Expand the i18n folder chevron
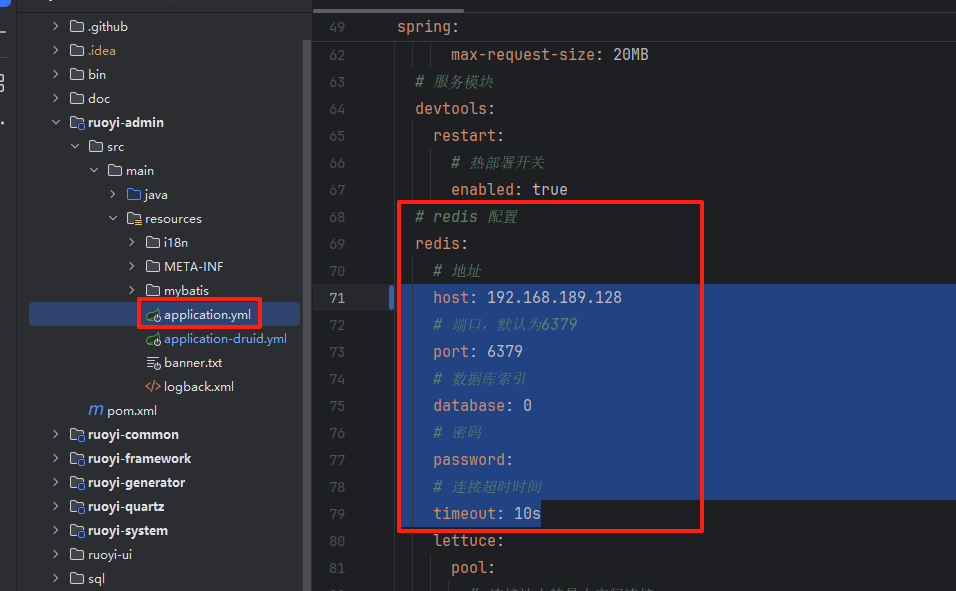Viewport: 956px width, 591px height. [132, 242]
